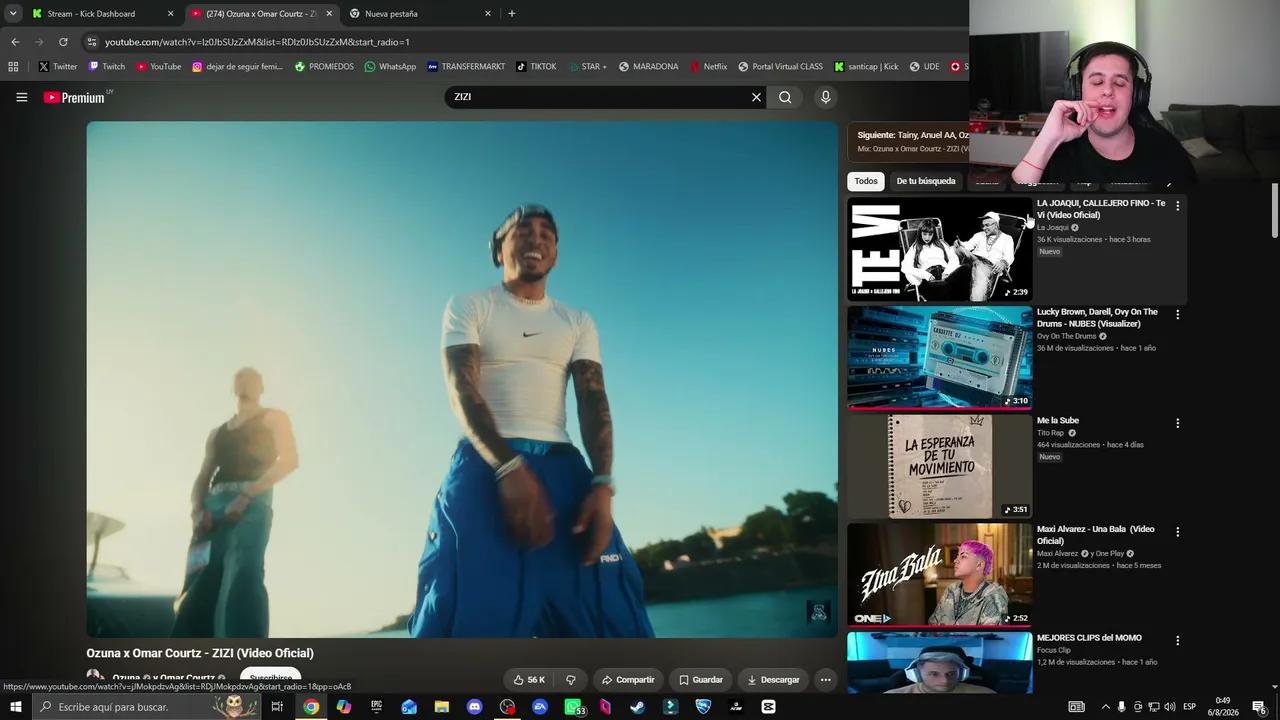1280x720 pixels.
Task: Open options for MEJORES CLIPS del MOMO
Action: (1177, 640)
